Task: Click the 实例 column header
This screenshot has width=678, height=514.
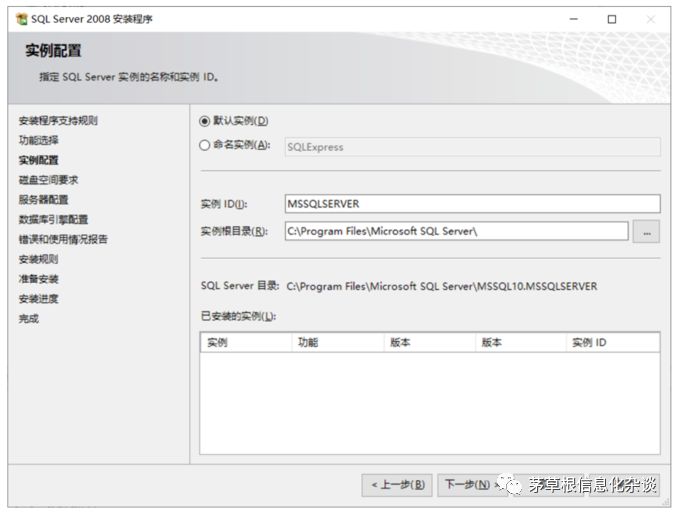Action: pos(246,342)
